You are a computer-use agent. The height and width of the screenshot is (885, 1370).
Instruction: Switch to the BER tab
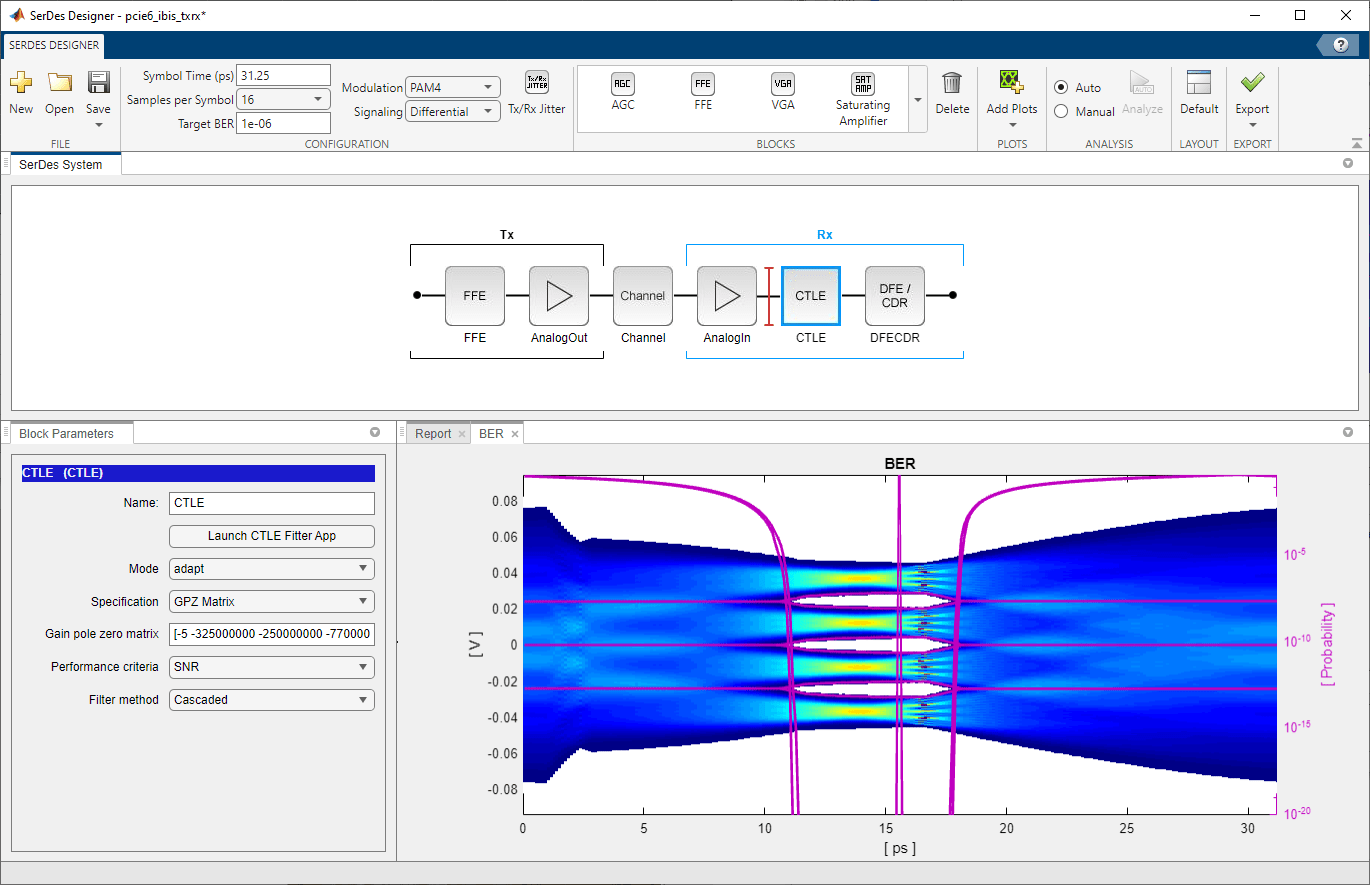coord(491,433)
